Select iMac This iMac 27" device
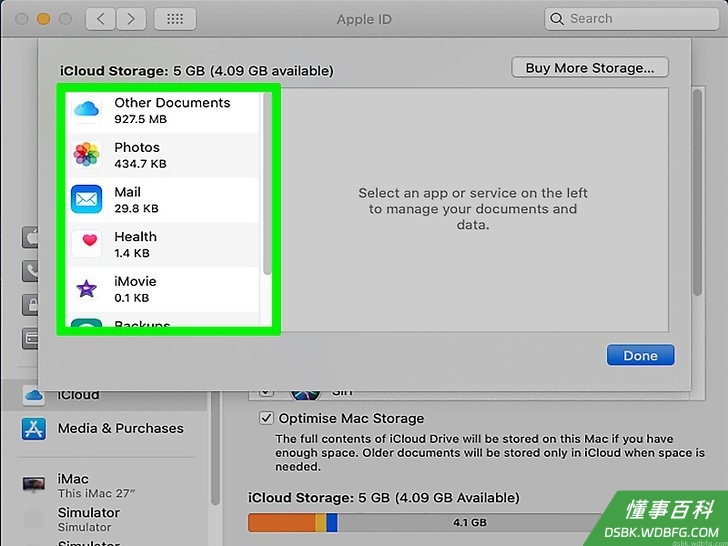The height and width of the screenshot is (546, 728). click(x=105, y=485)
